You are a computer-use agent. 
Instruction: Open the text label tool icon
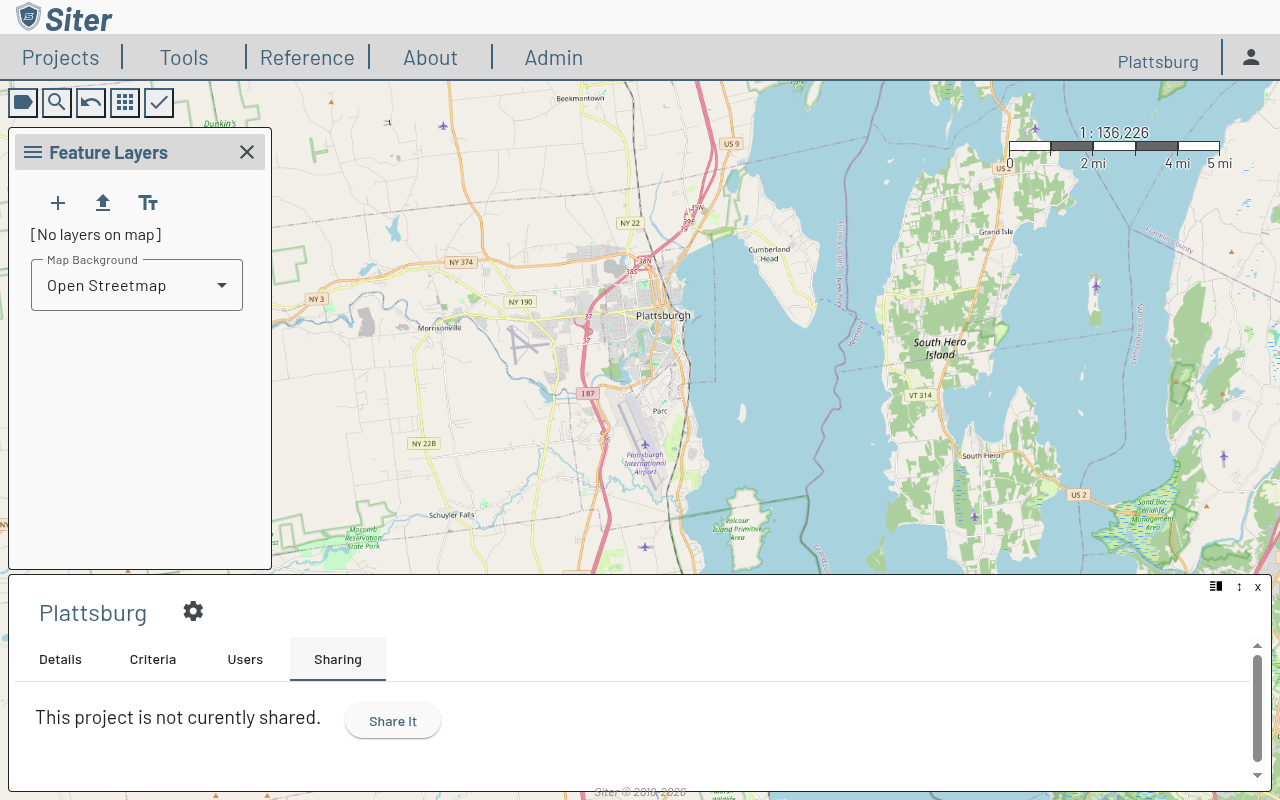point(148,203)
